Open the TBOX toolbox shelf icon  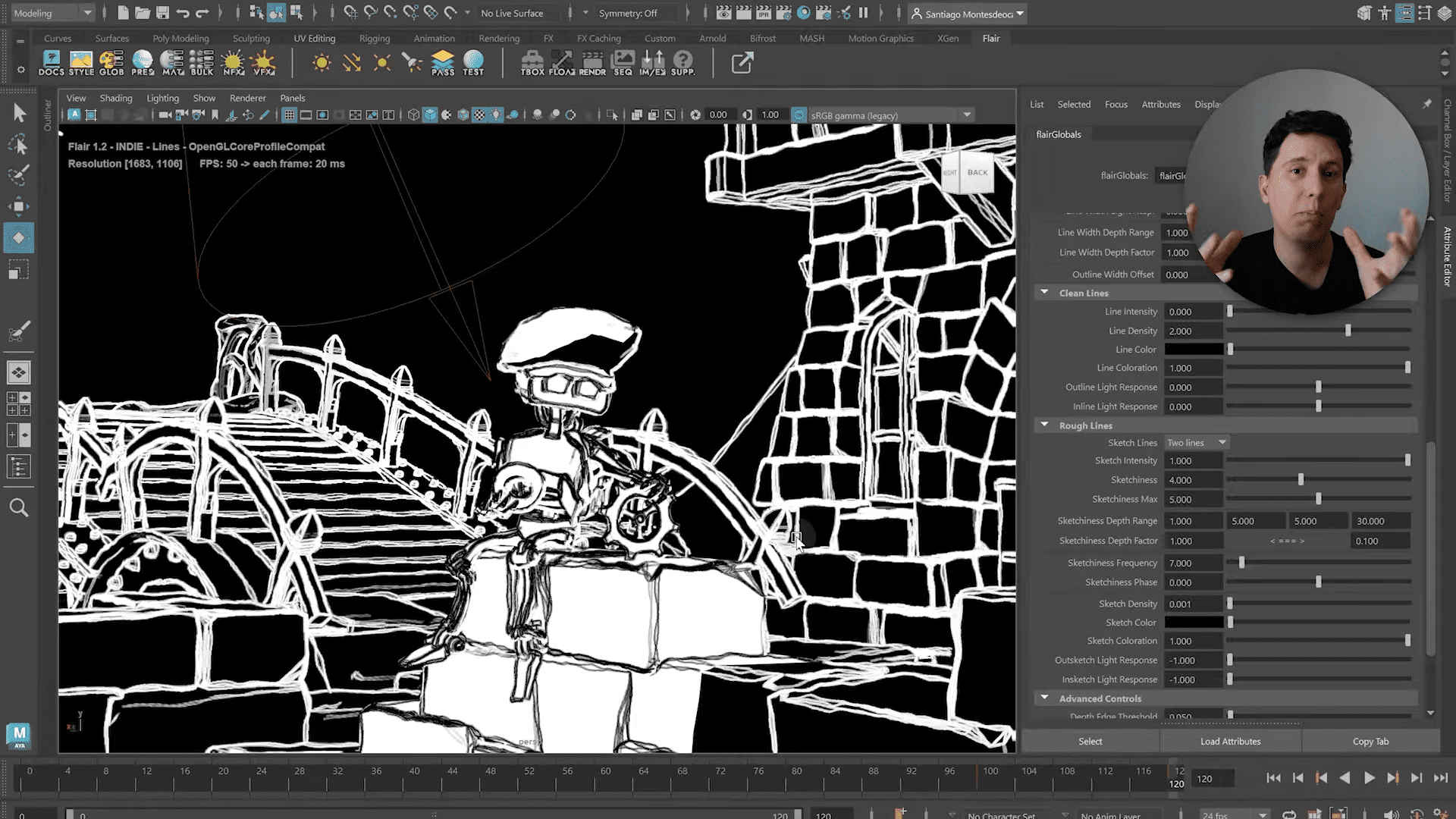point(532,62)
